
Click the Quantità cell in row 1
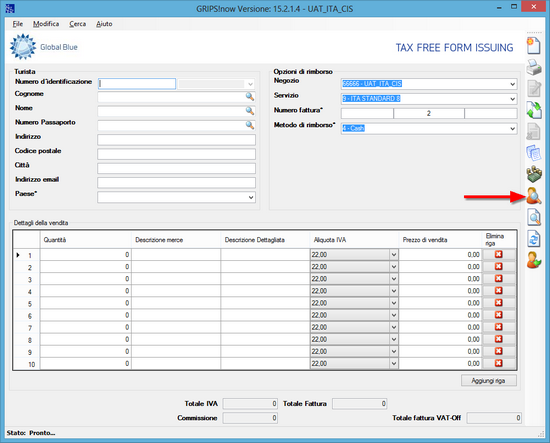(x=86, y=255)
